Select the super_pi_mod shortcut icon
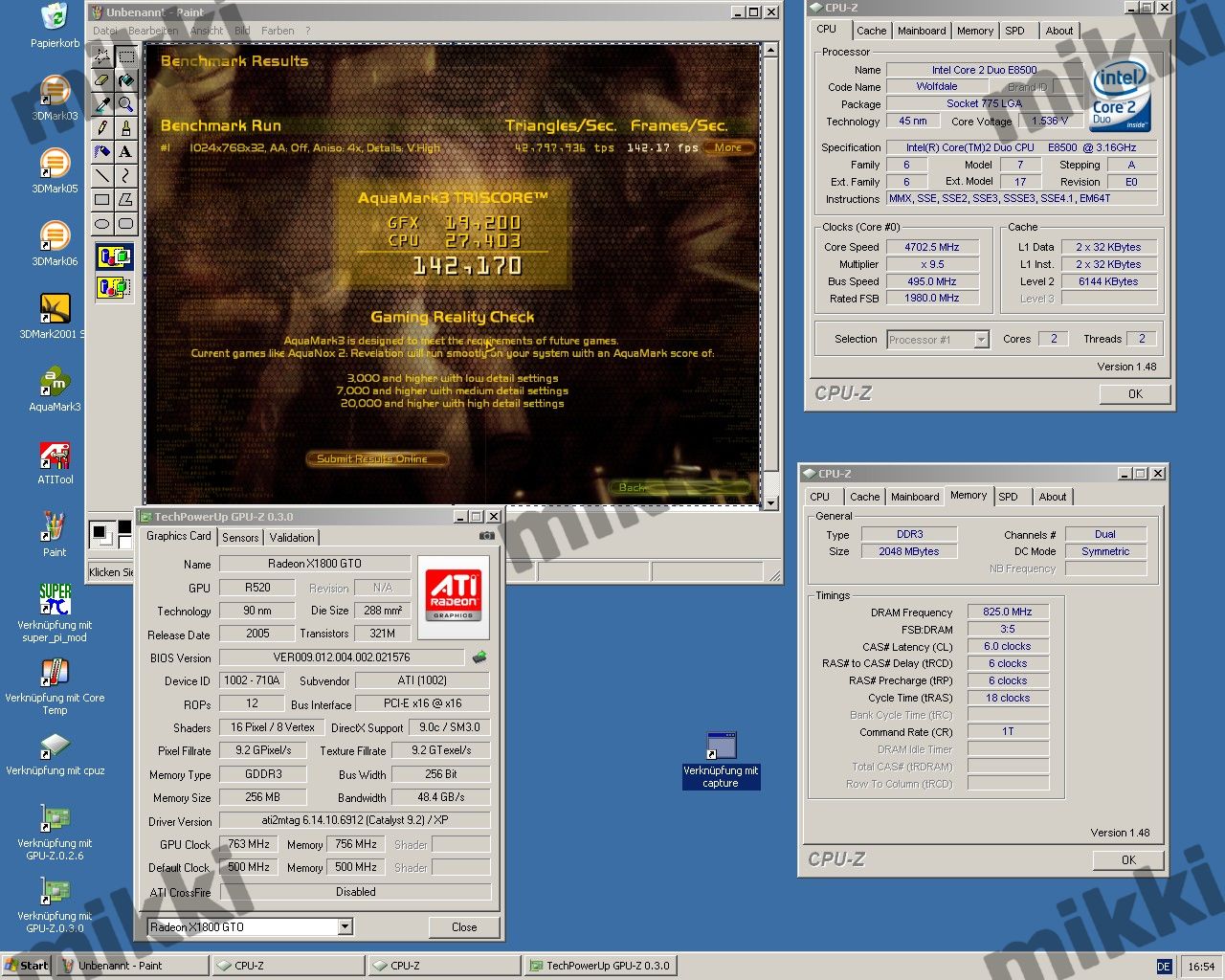The height and width of the screenshot is (980, 1225). click(55, 612)
